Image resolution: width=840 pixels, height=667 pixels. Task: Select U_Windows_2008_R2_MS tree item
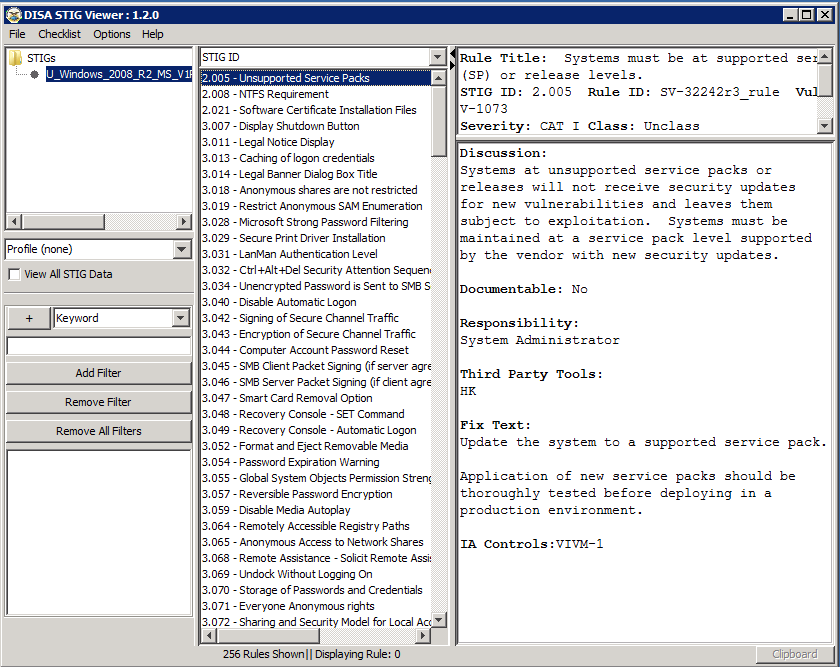pos(119,74)
